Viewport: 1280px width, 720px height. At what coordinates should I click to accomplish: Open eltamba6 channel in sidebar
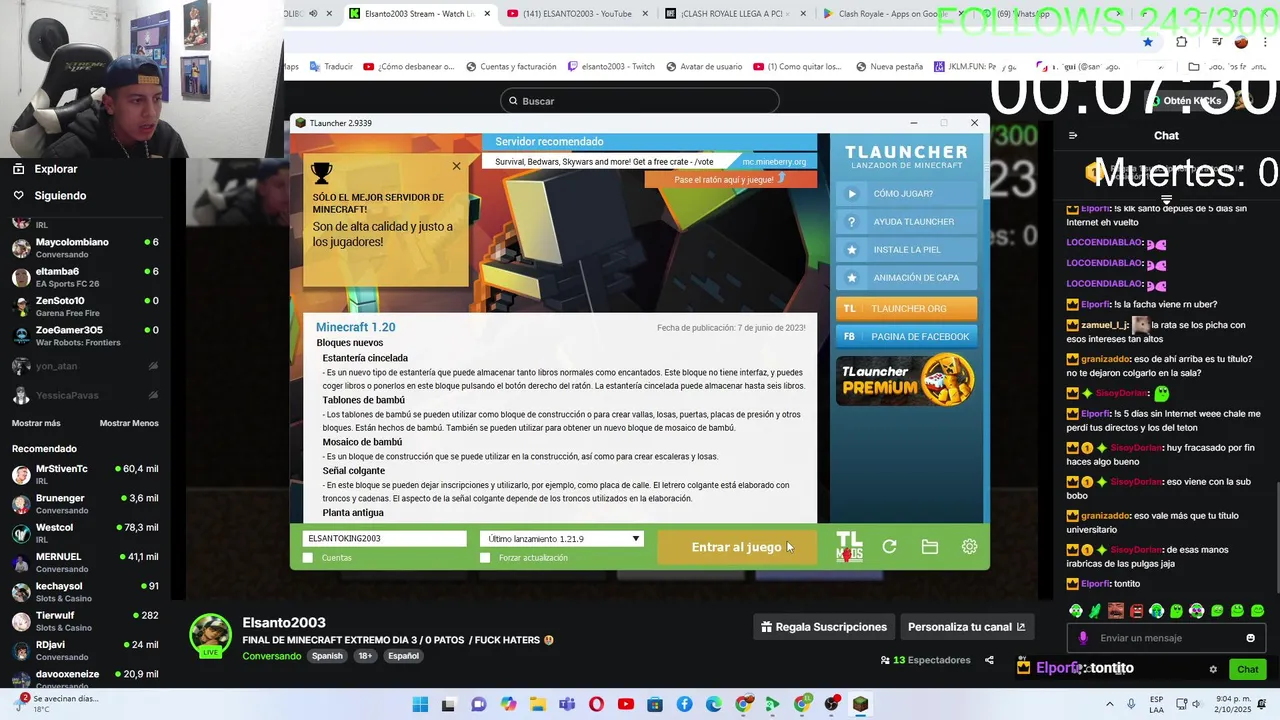click(85, 277)
